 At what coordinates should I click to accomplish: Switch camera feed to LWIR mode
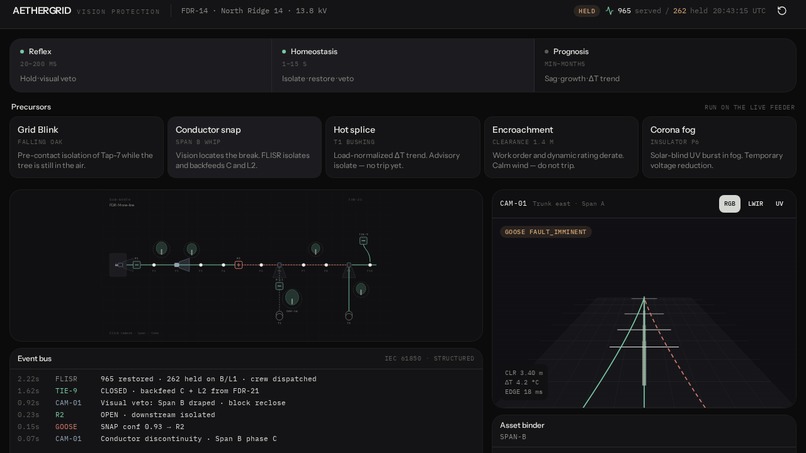(755, 204)
